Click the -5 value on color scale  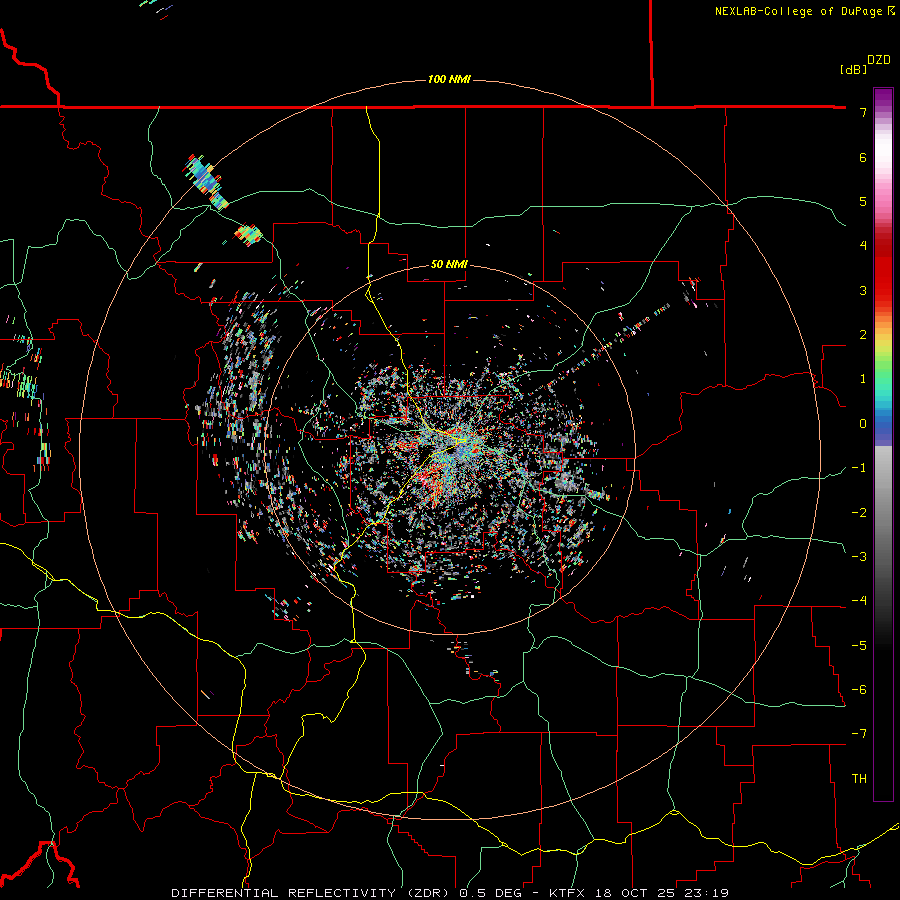coord(859,646)
